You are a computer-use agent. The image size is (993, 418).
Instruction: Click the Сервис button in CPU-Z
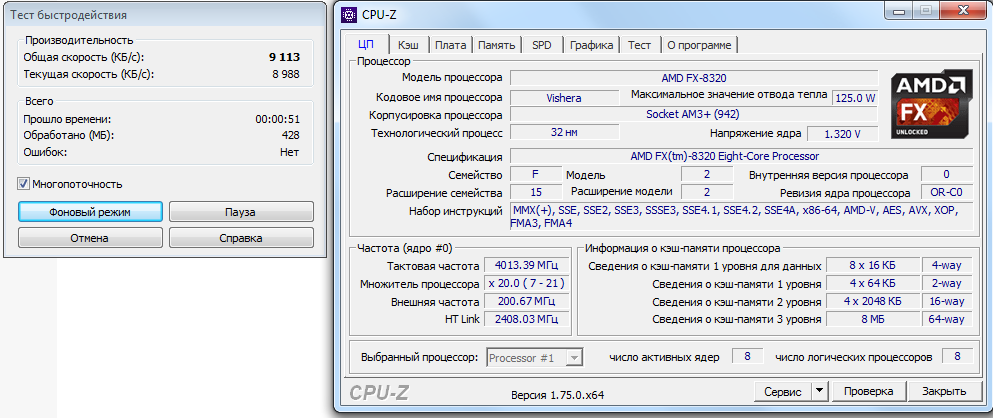click(783, 391)
